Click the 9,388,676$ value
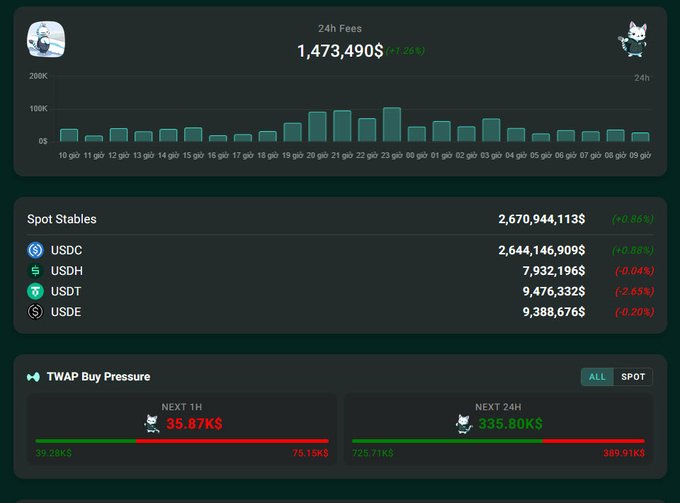This screenshot has width=680, height=503. tap(554, 312)
